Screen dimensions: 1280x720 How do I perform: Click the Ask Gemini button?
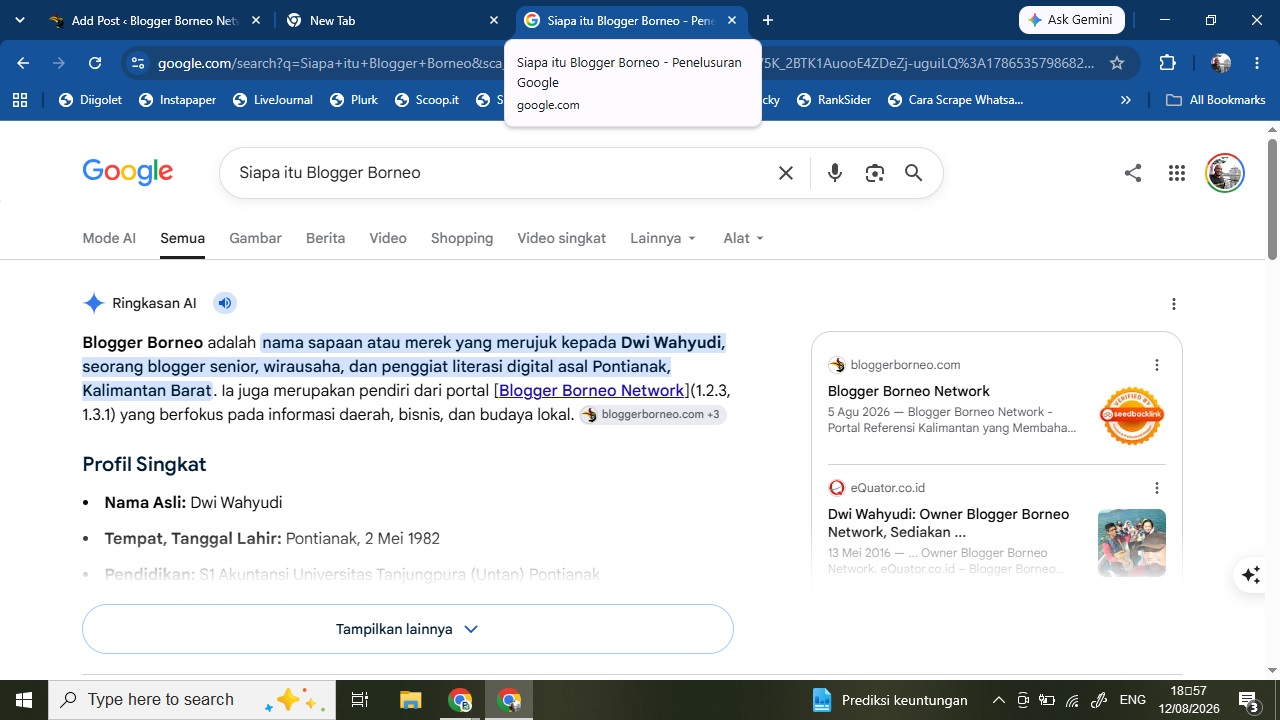1072,20
